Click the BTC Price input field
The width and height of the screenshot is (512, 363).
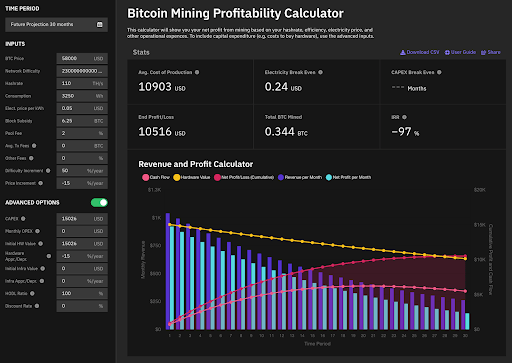(82, 58)
